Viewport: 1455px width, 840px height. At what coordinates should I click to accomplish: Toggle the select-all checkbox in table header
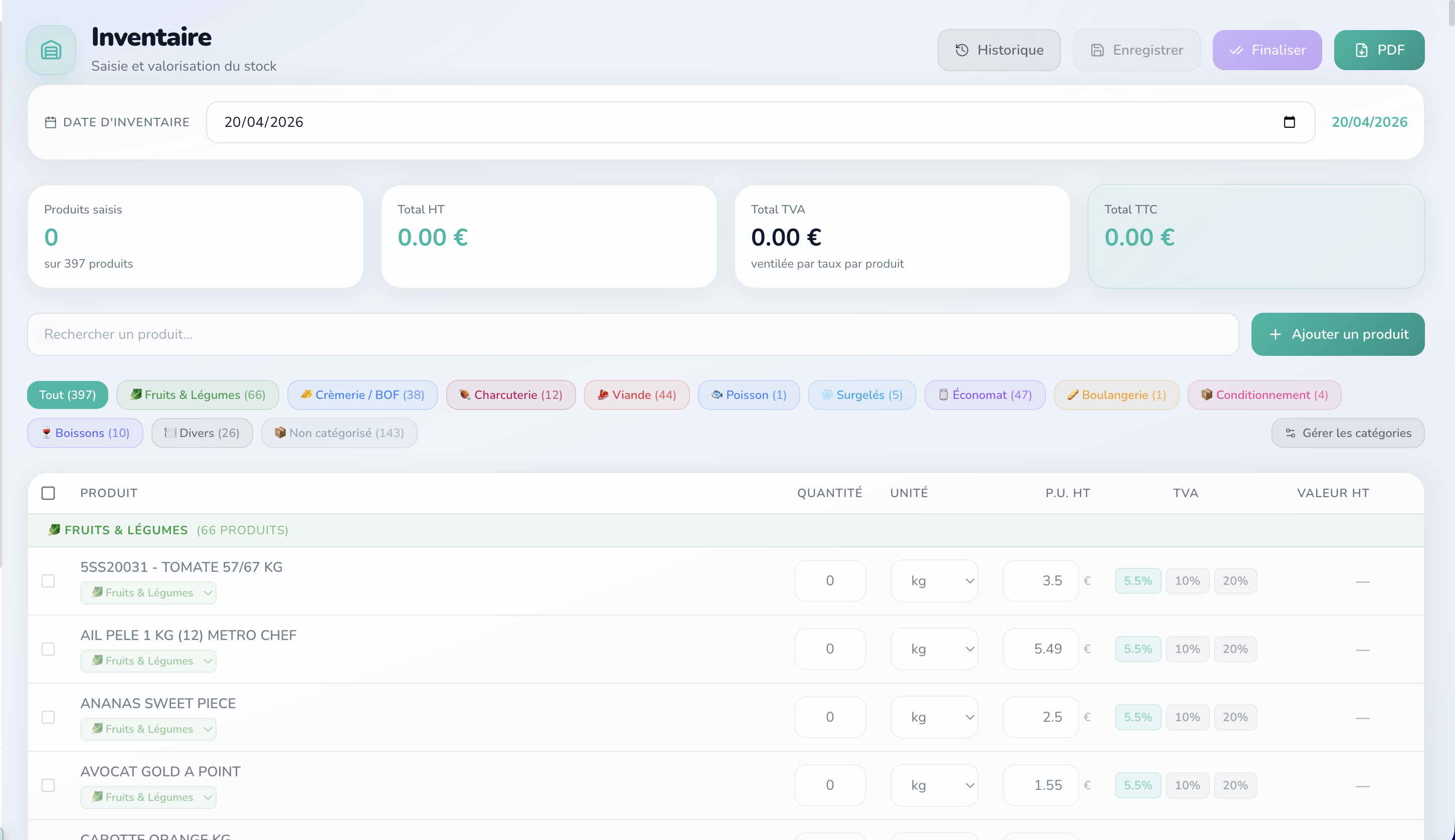coord(49,493)
